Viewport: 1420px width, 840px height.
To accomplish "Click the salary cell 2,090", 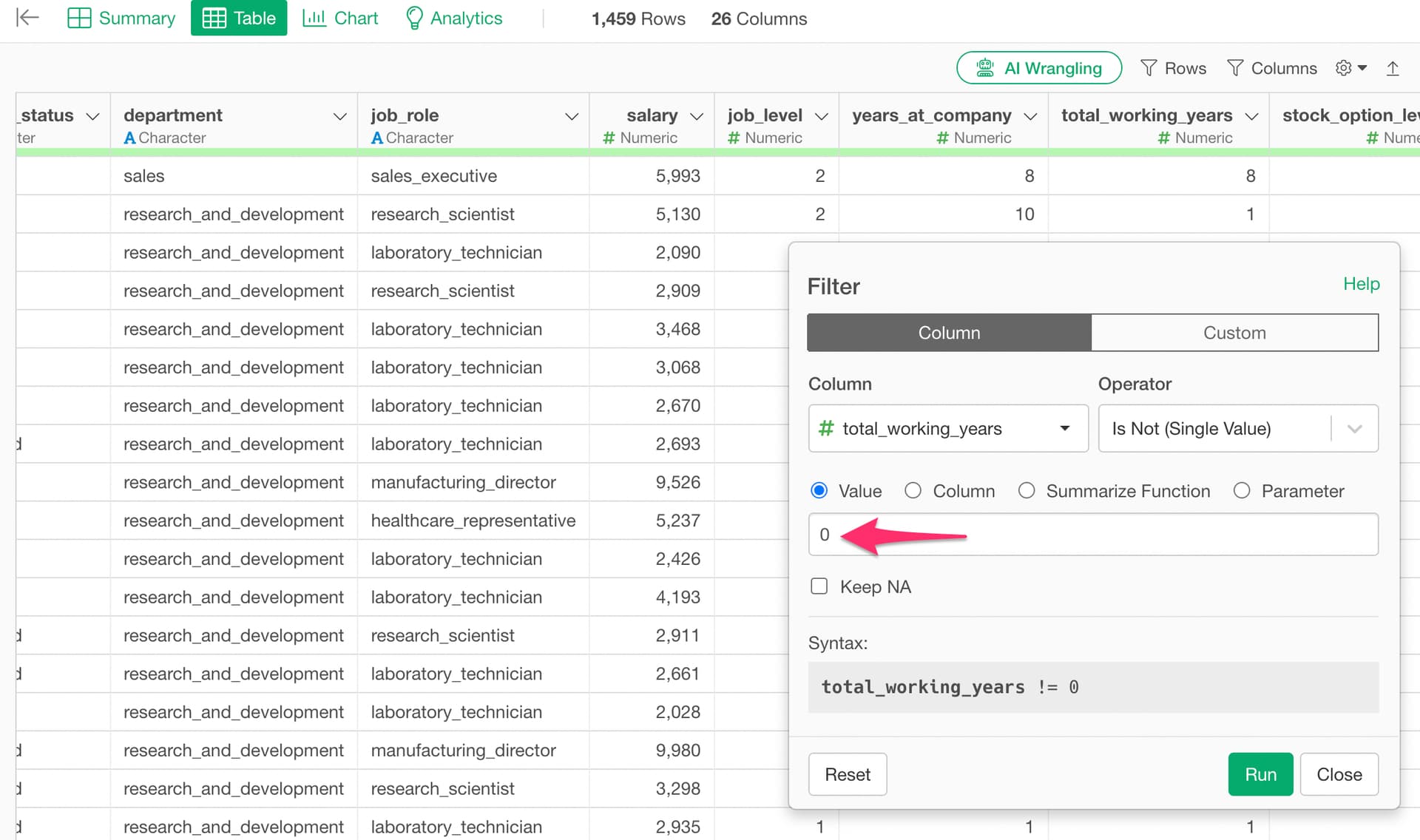I will point(652,253).
